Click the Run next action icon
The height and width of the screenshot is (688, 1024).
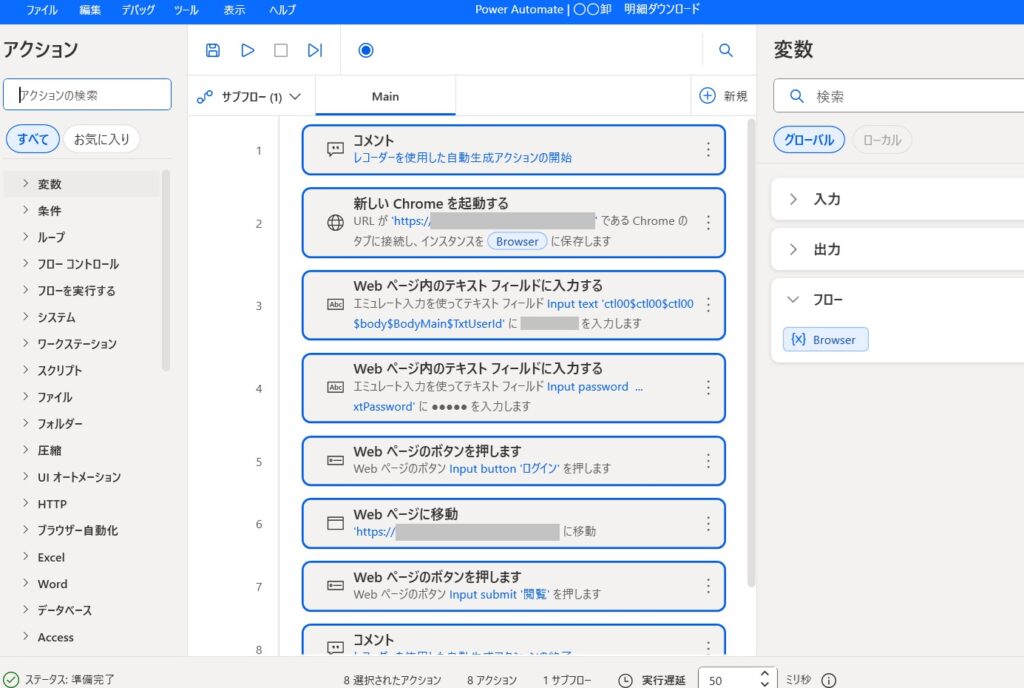pyautogui.click(x=315, y=50)
